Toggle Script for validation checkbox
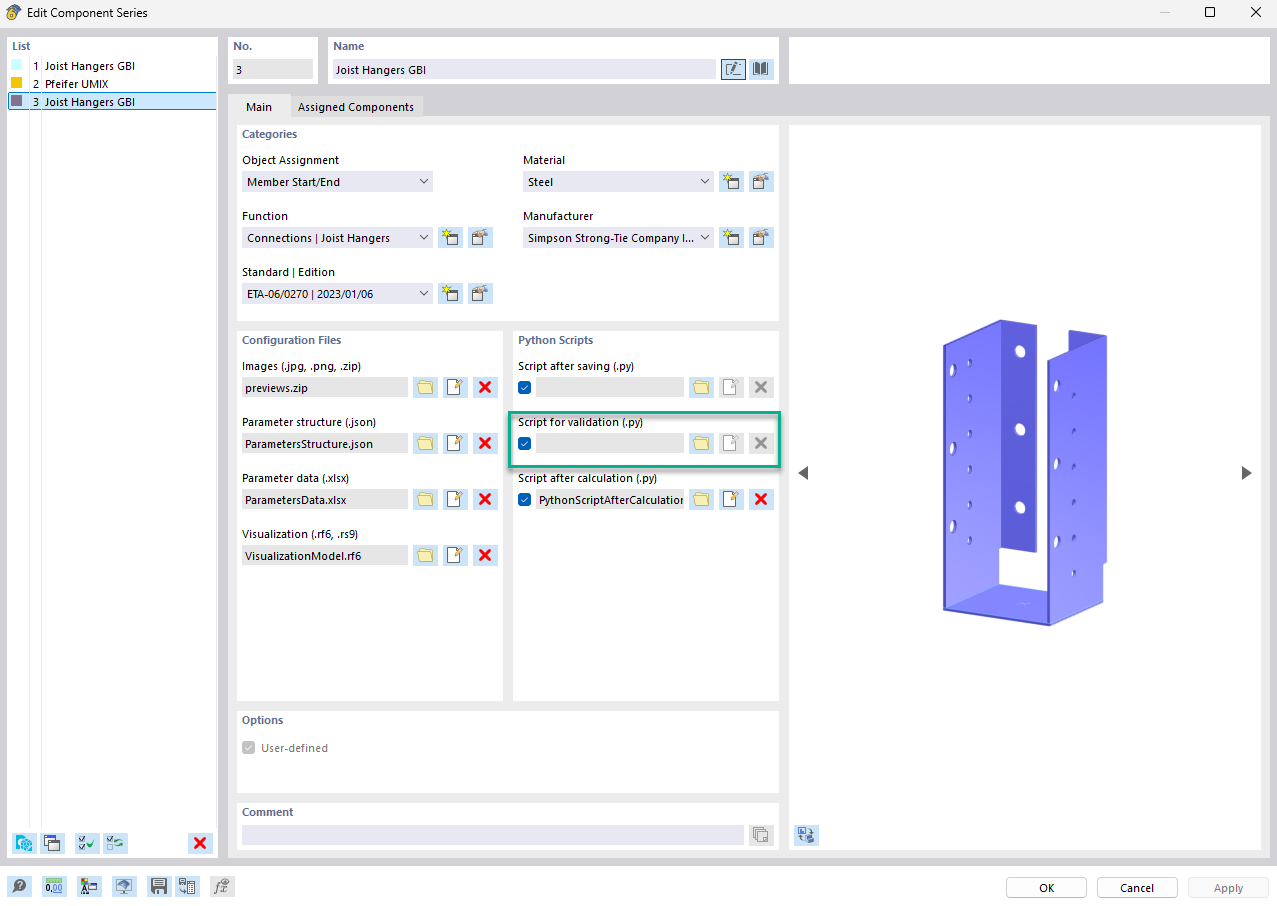 [525, 443]
